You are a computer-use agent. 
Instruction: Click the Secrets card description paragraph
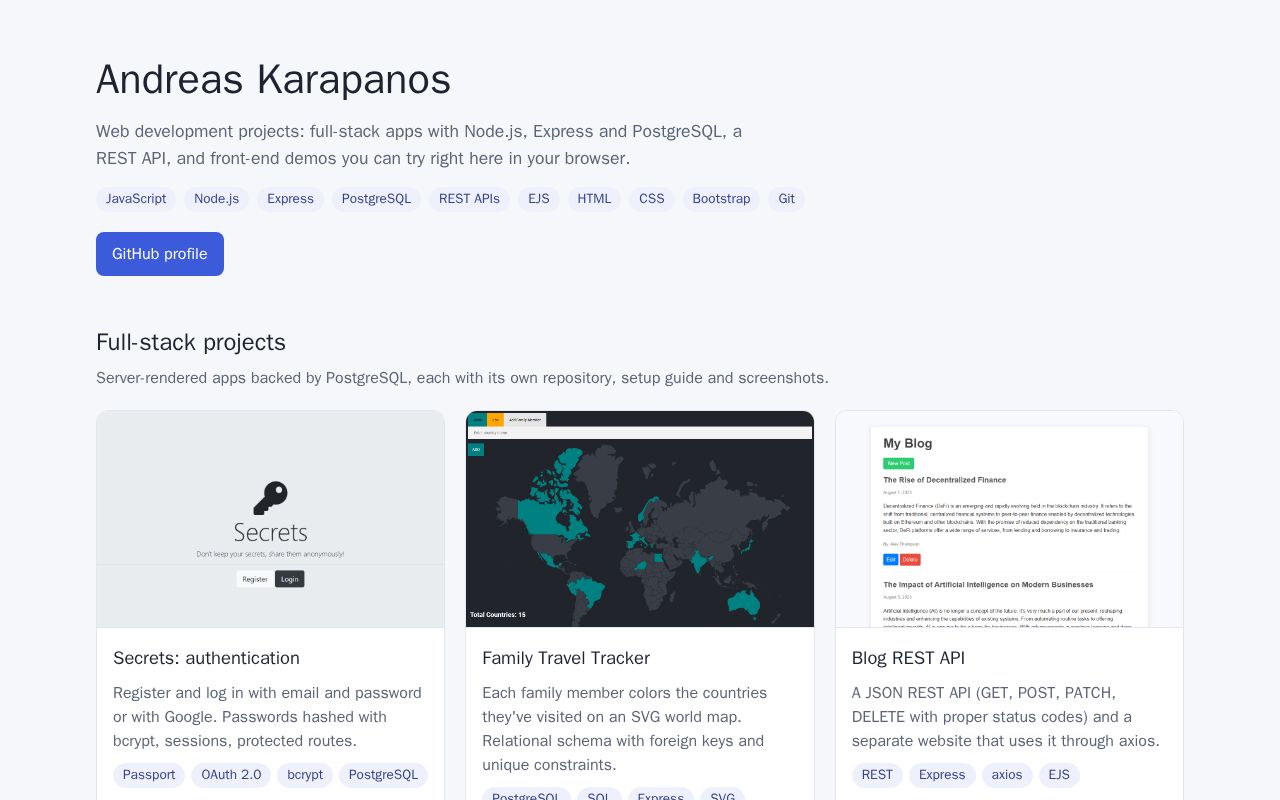268,717
